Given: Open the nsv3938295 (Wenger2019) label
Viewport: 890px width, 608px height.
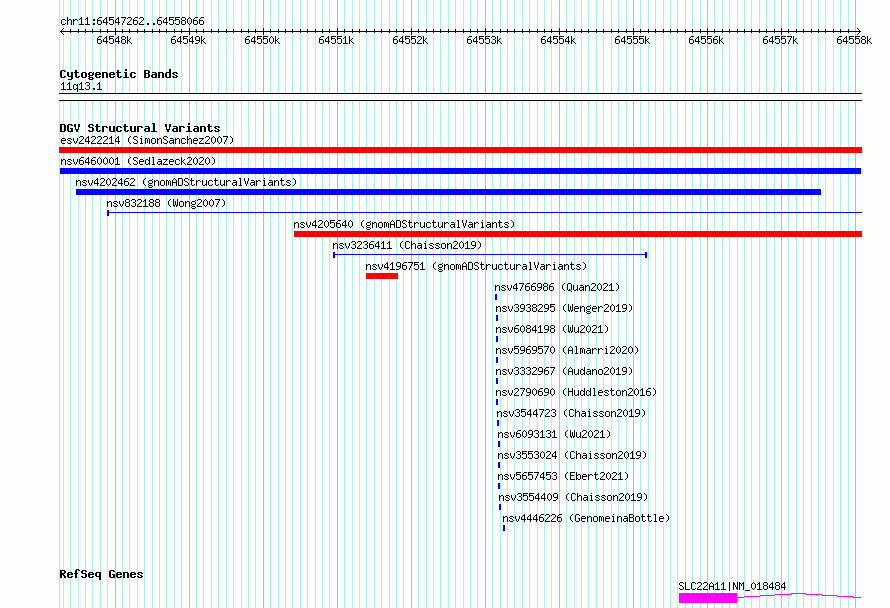Looking at the screenshot, I should point(564,308).
